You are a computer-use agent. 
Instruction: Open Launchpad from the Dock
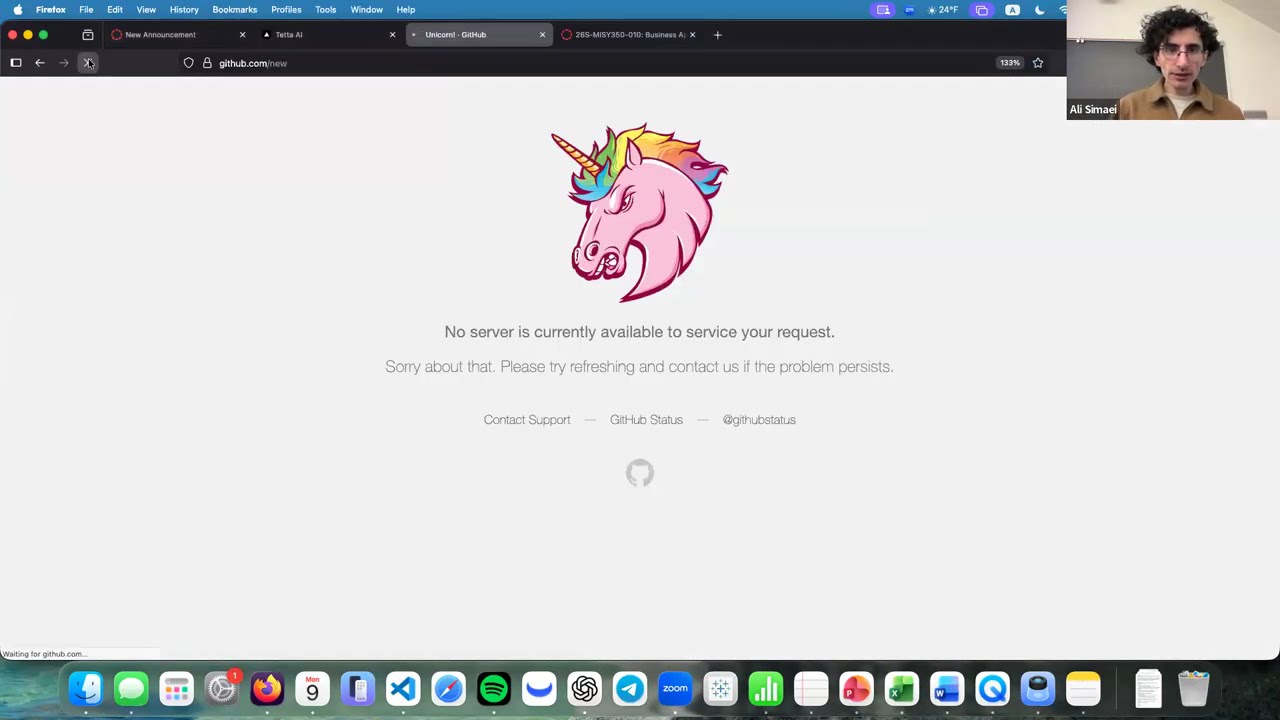[x=176, y=689]
